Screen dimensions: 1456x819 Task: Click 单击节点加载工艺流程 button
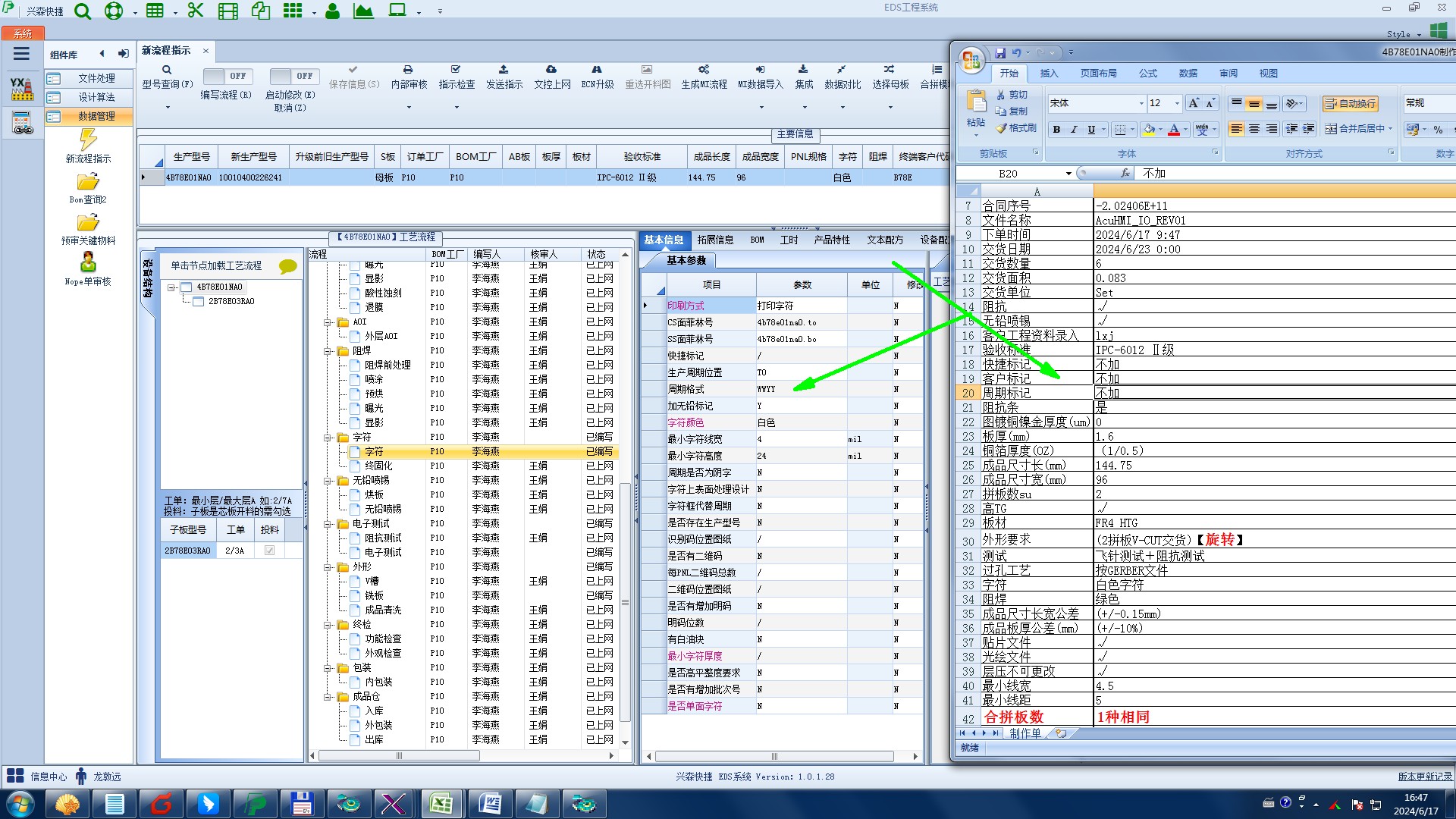click(x=216, y=265)
